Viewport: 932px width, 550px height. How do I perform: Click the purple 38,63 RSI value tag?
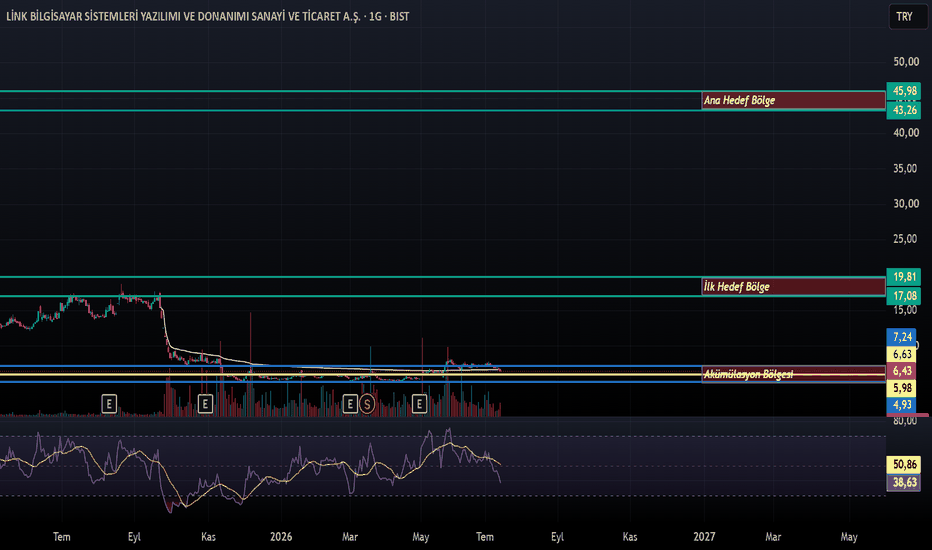point(903,482)
